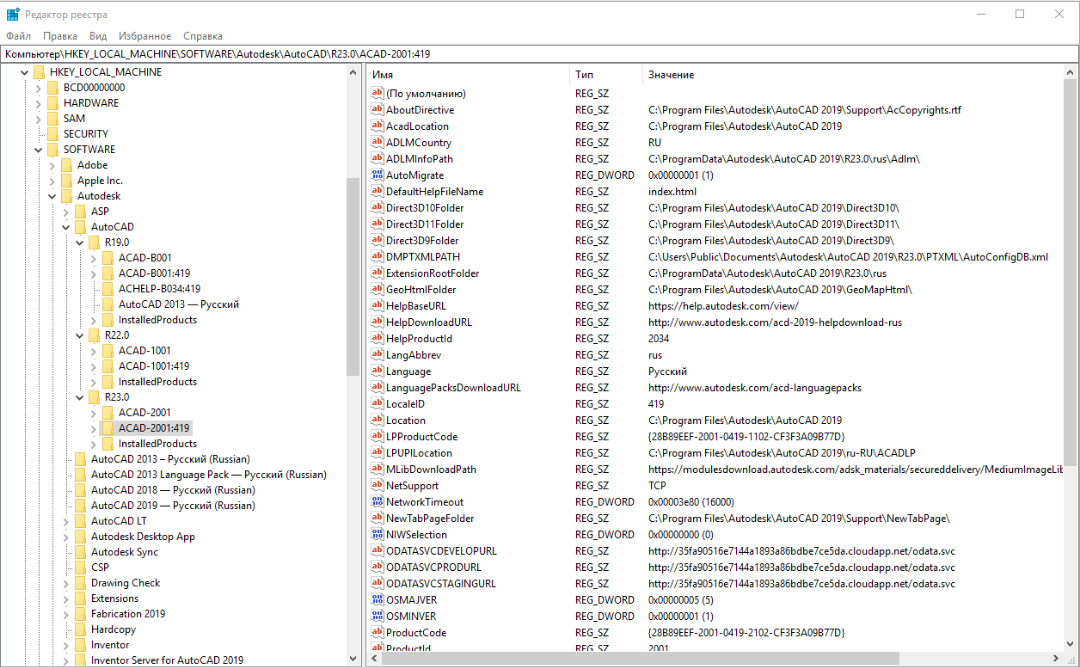Click the HelpBaseURL string value icon
The height and width of the screenshot is (667, 1080).
(x=377, y=306)
